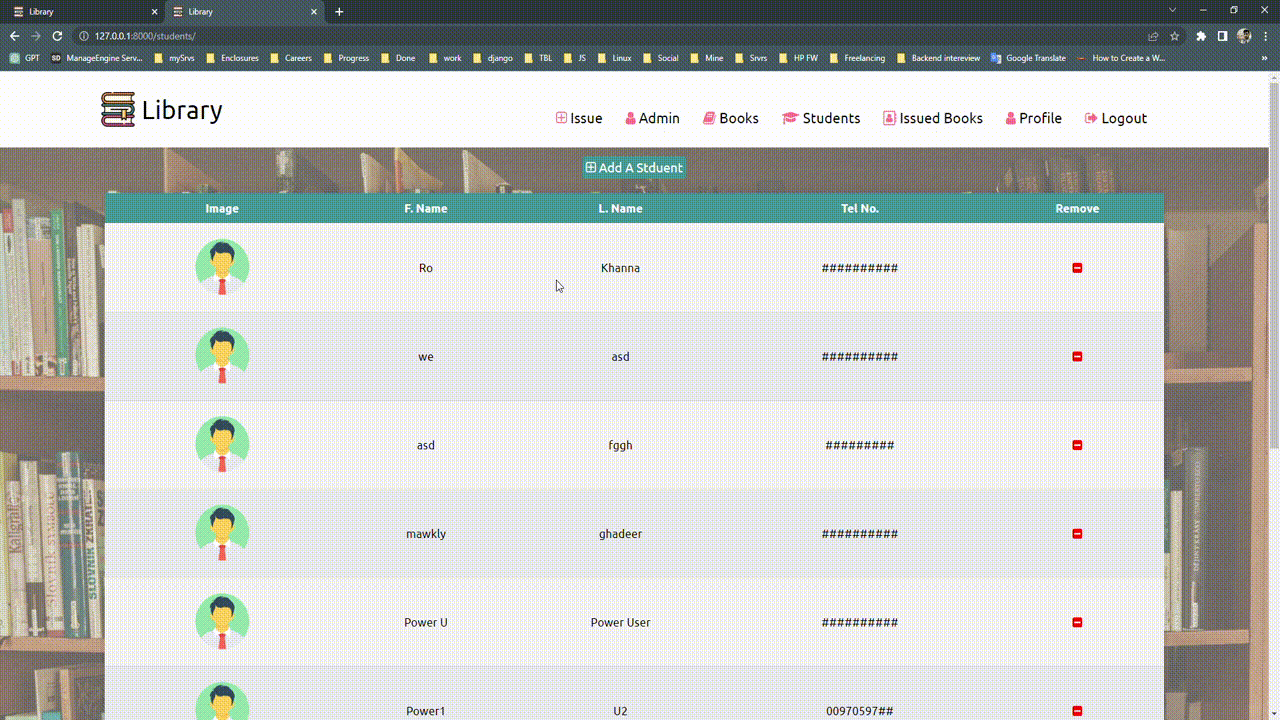Open ManageEngine Serv bookmark
Screen dimensions: 1280x720
click(x=97, y=58)
